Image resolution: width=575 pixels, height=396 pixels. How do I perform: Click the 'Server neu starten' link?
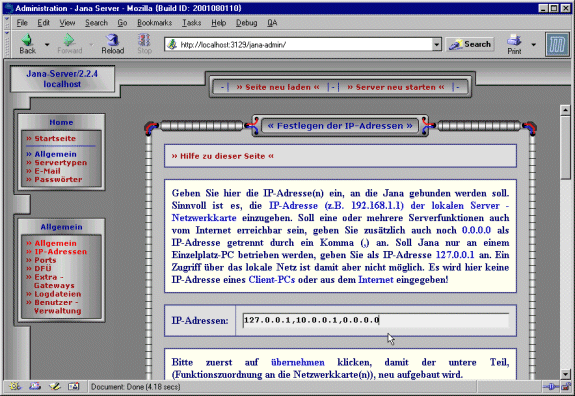[396, 87]
